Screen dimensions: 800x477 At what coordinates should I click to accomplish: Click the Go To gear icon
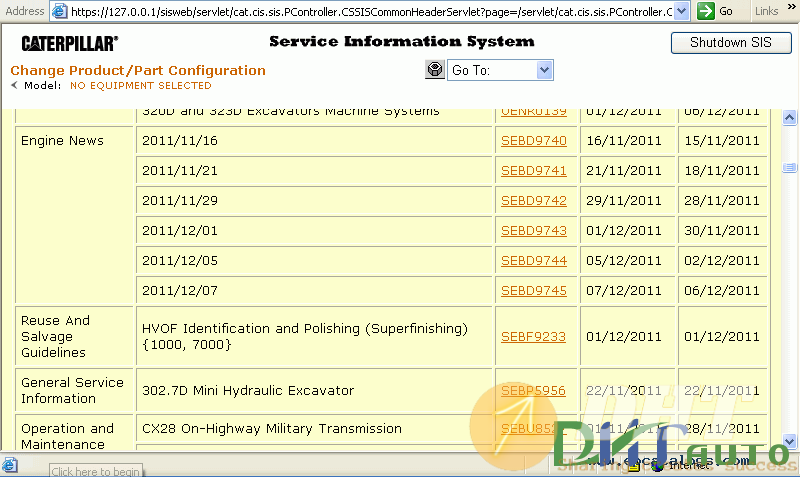point(434,70)
